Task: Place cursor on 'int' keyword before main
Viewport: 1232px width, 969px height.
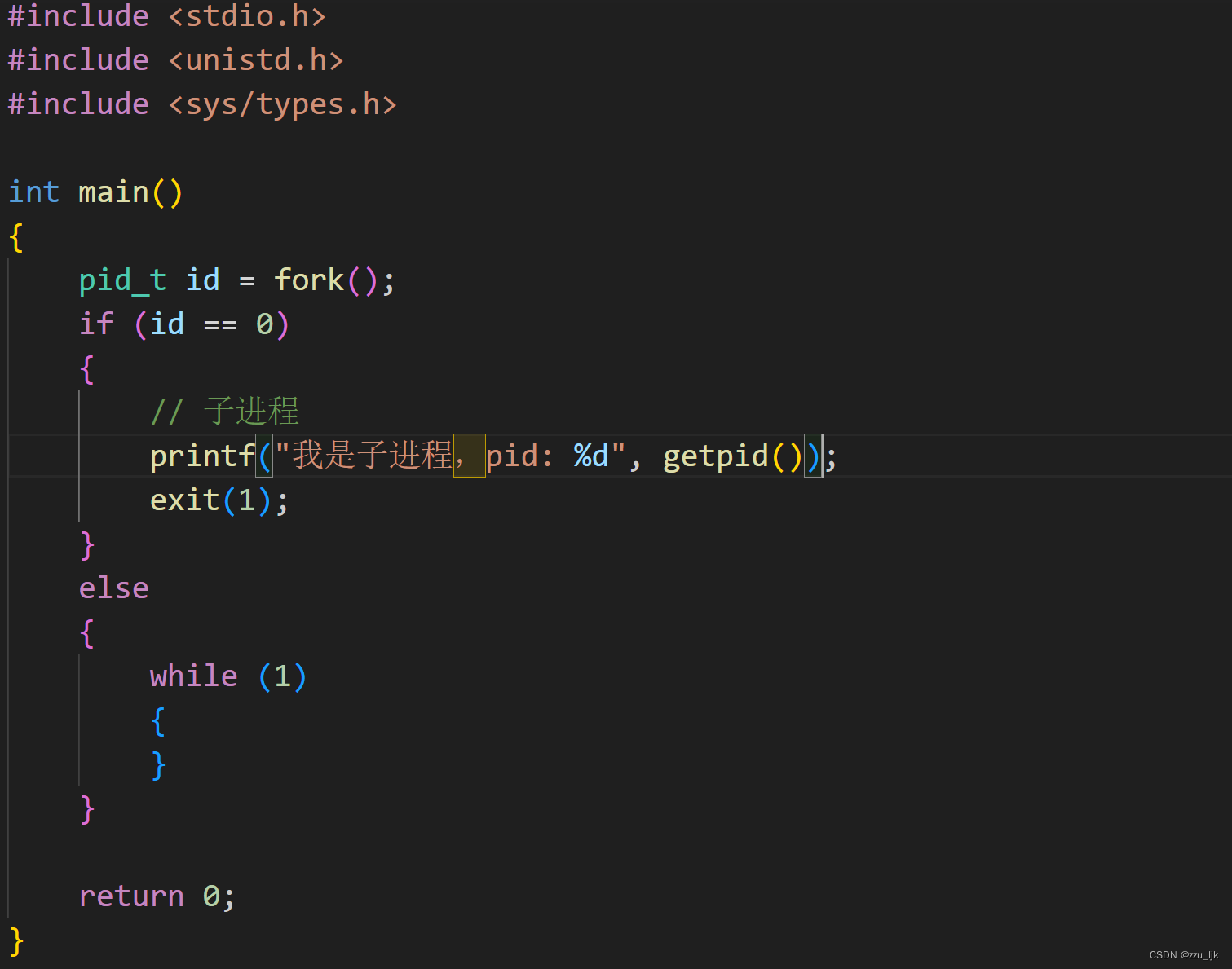Action: click(33, 192)
